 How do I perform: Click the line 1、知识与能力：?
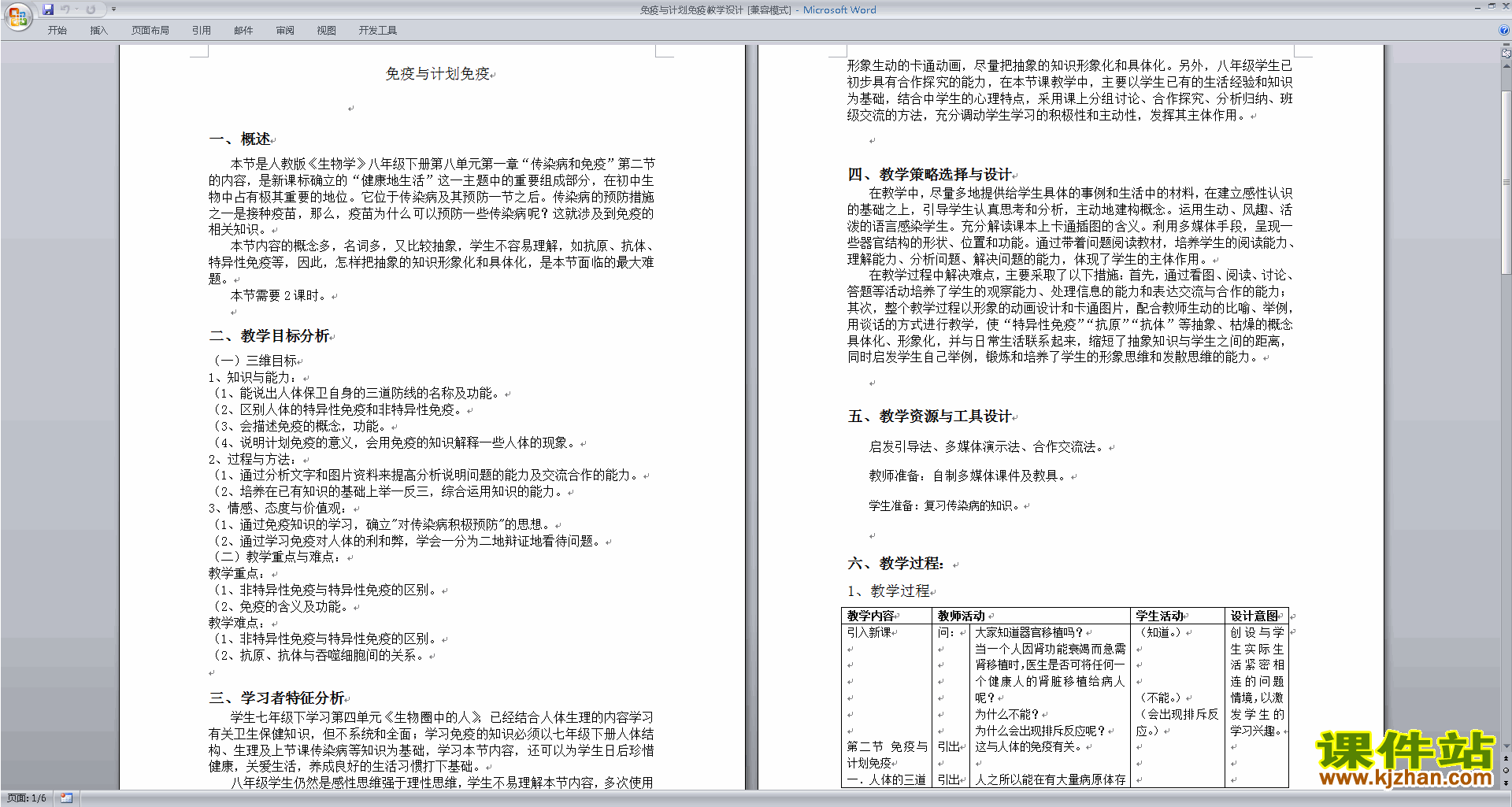[254, 378]
